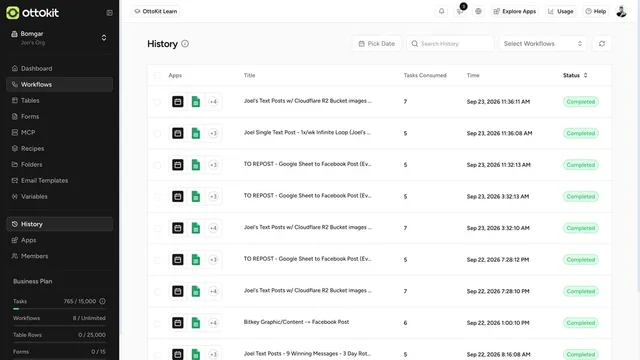Click the Business Plan label

[x=33, y=281]
